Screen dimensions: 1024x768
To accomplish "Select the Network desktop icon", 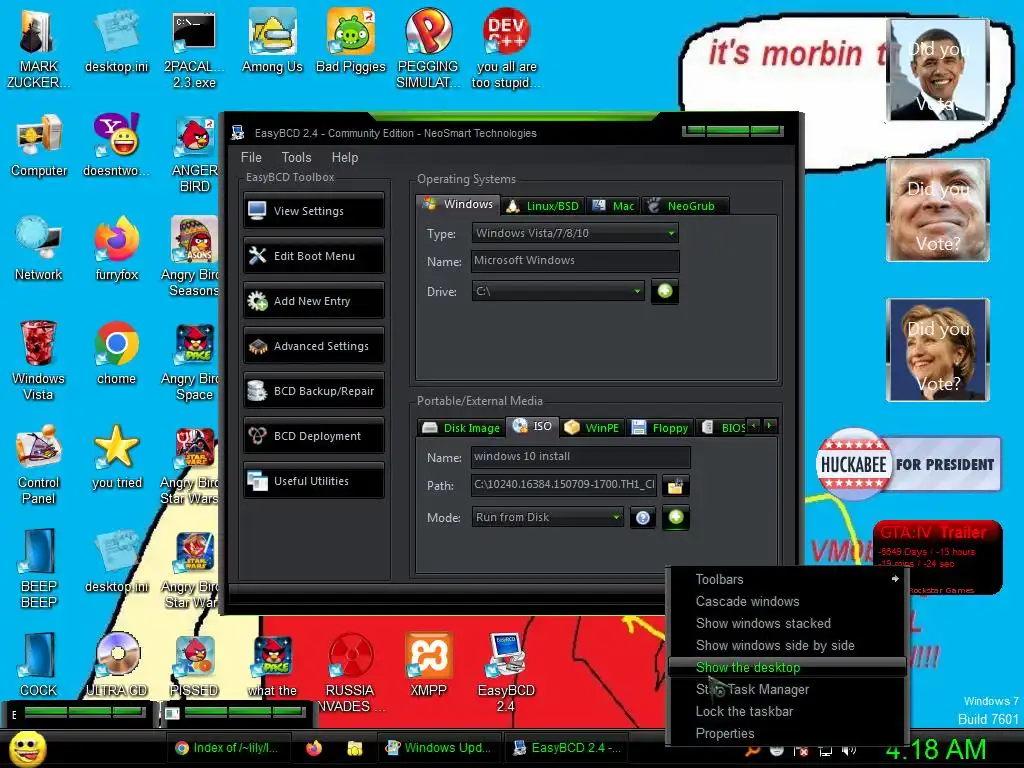I will [x=39, y=250].
